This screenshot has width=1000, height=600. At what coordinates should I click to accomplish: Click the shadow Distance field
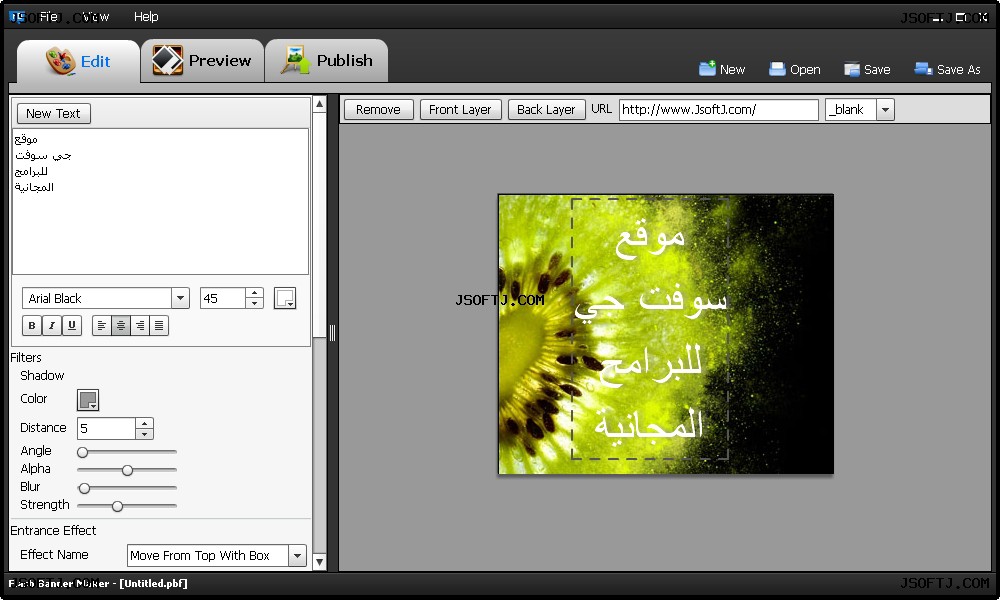click(x=106, y=428)
